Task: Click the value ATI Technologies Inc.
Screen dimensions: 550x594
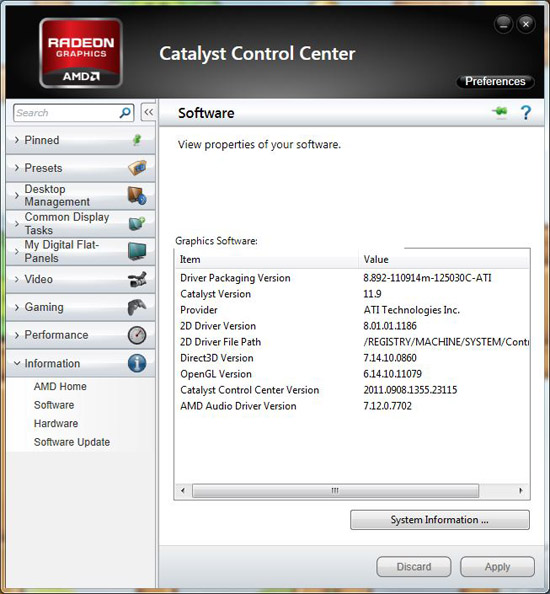Action: (x=411, y=310)
